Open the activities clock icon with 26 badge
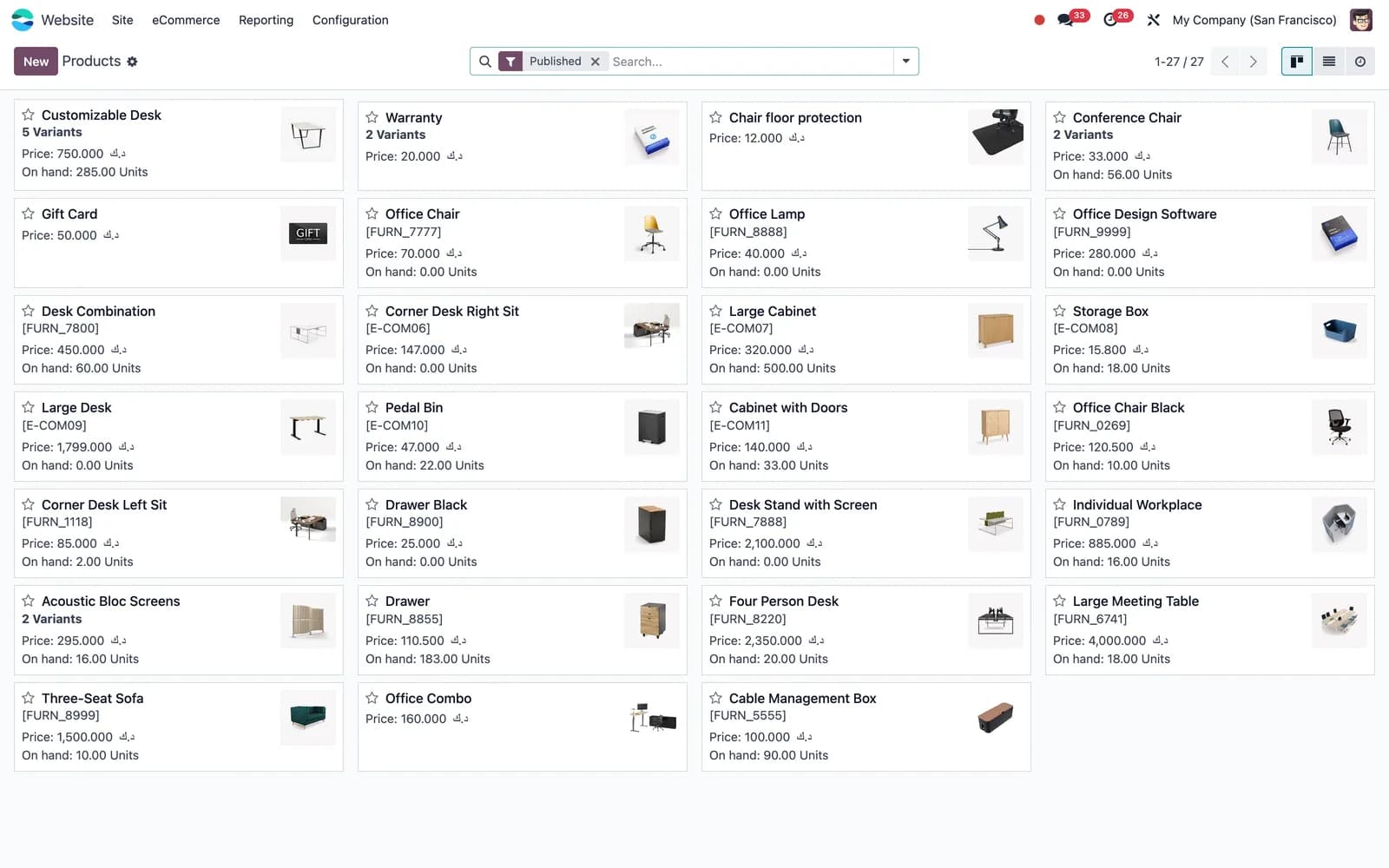Screen dimensions: 1389x868 tap(1110, 20)
